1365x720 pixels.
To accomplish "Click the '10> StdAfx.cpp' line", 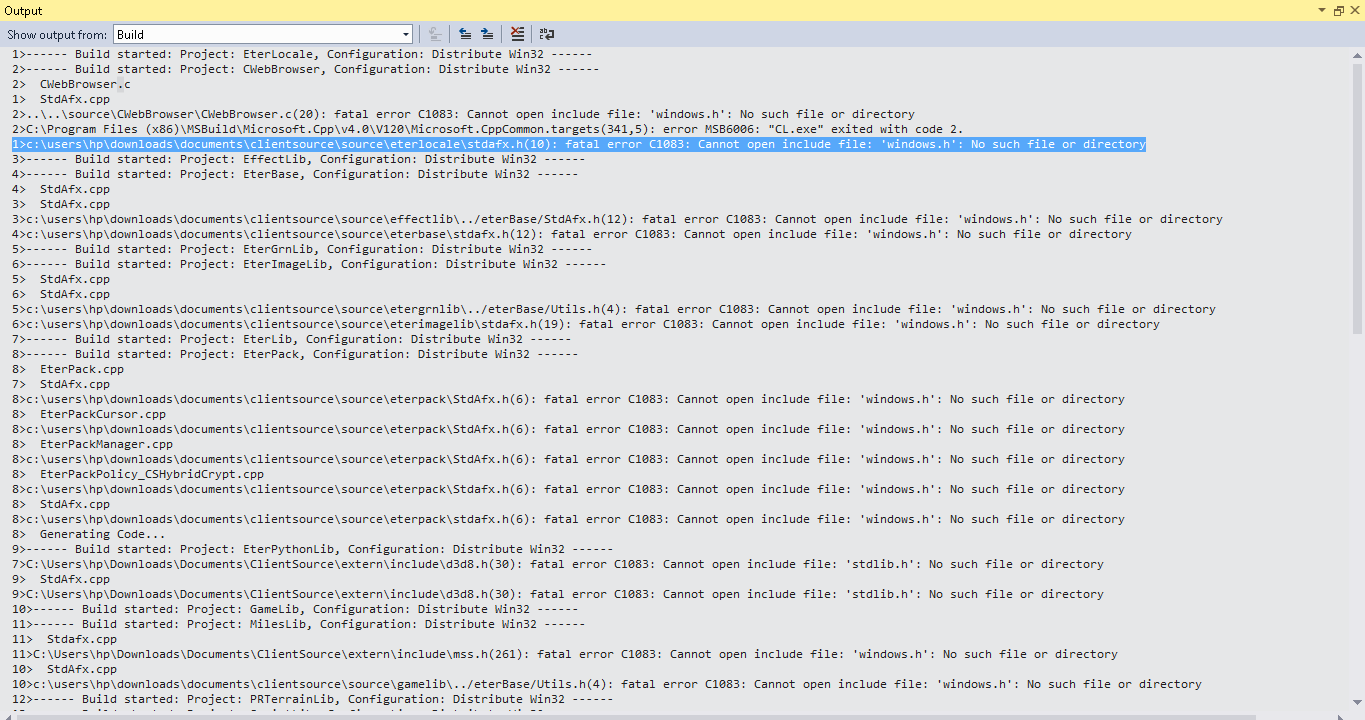I will [65, 669].
